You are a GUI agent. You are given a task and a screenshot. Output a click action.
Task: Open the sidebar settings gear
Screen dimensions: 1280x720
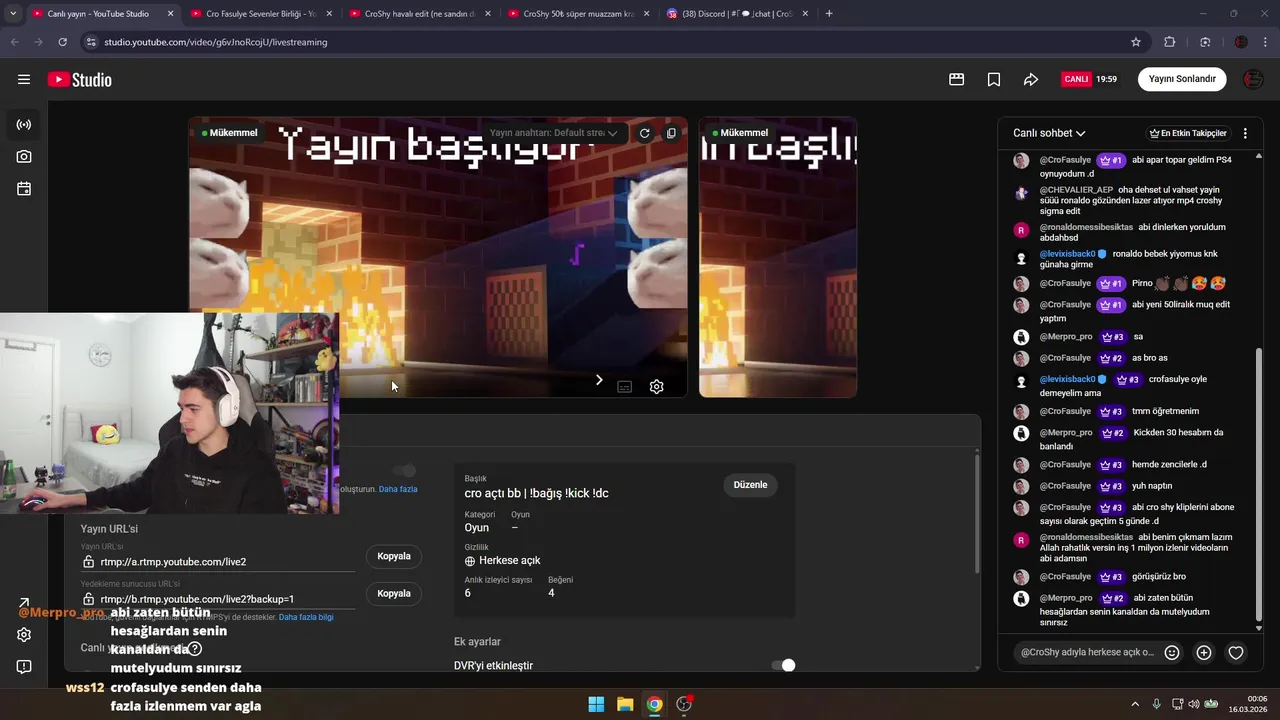[x=24, y=634]
